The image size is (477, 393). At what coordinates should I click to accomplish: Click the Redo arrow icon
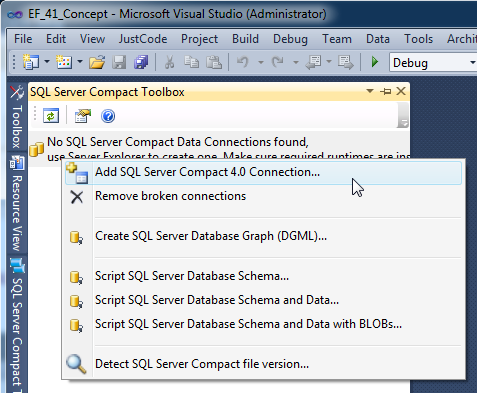(x=277, y=62)
